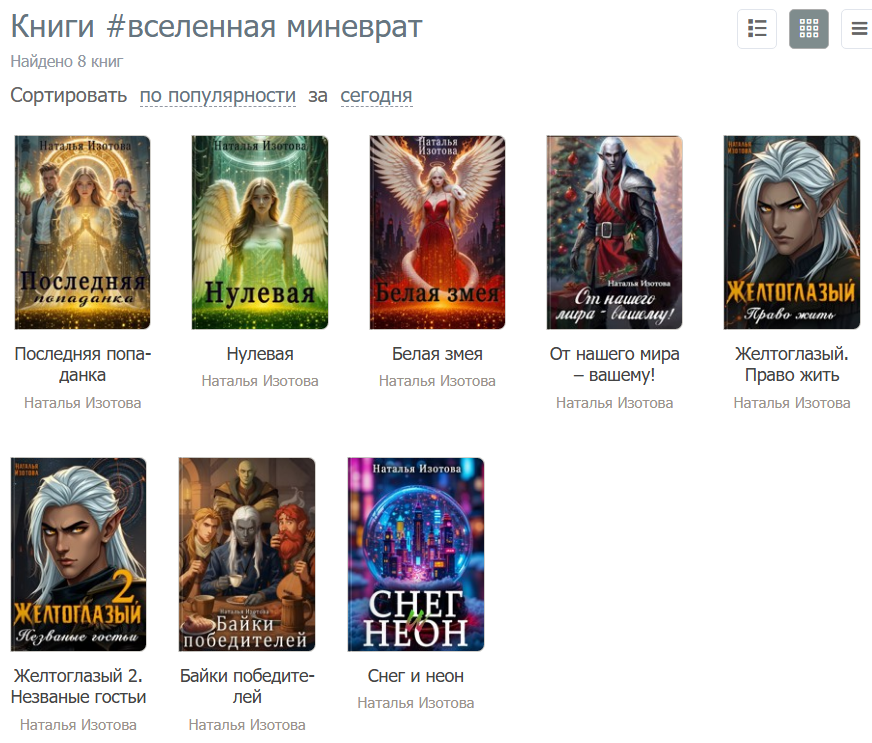Open 'Желтоглазый. Право жить' title link

pos(792,364)
